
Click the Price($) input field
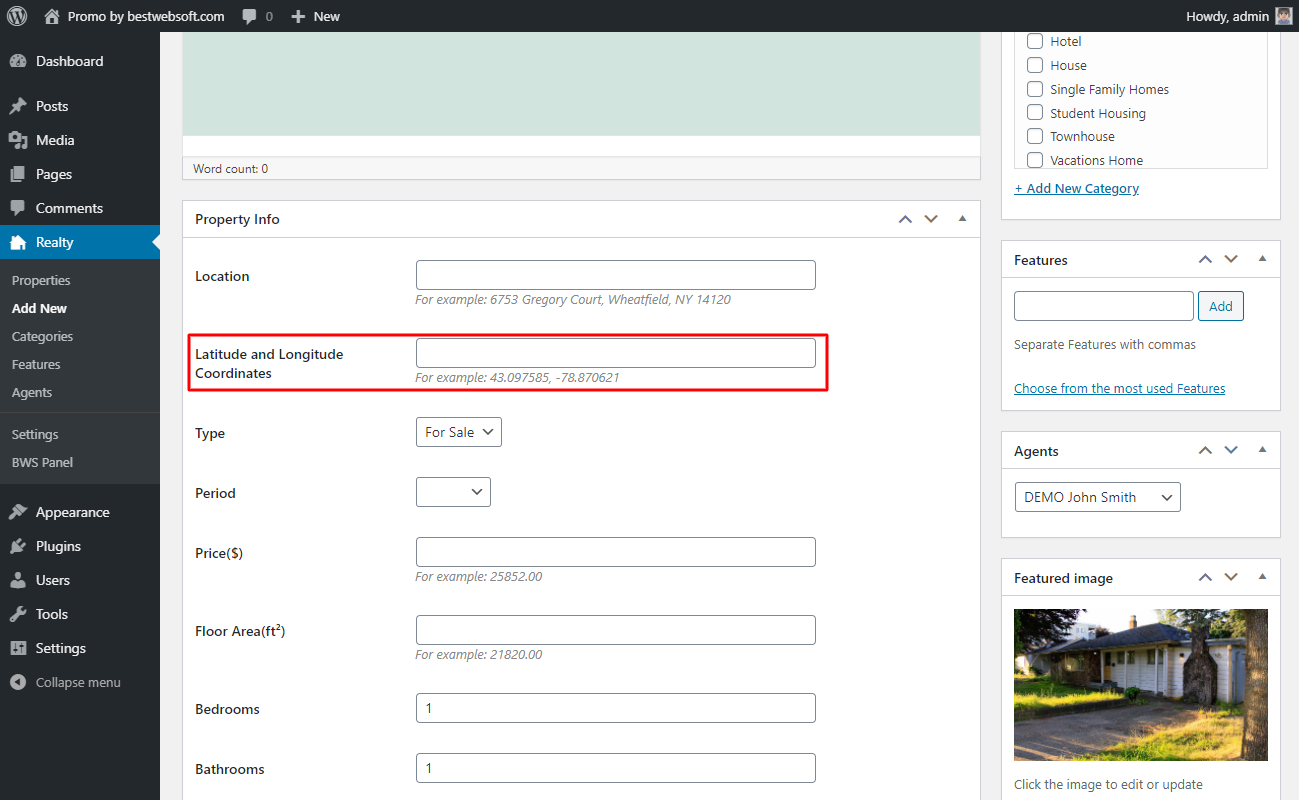[x=616, y=552]
